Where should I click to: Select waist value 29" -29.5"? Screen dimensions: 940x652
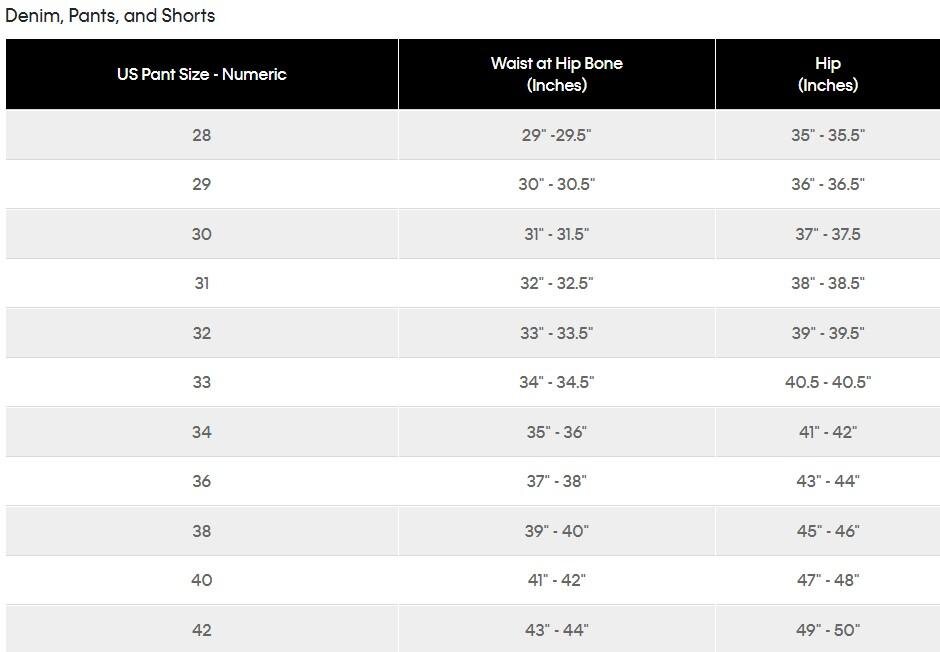tap(556, 135)
